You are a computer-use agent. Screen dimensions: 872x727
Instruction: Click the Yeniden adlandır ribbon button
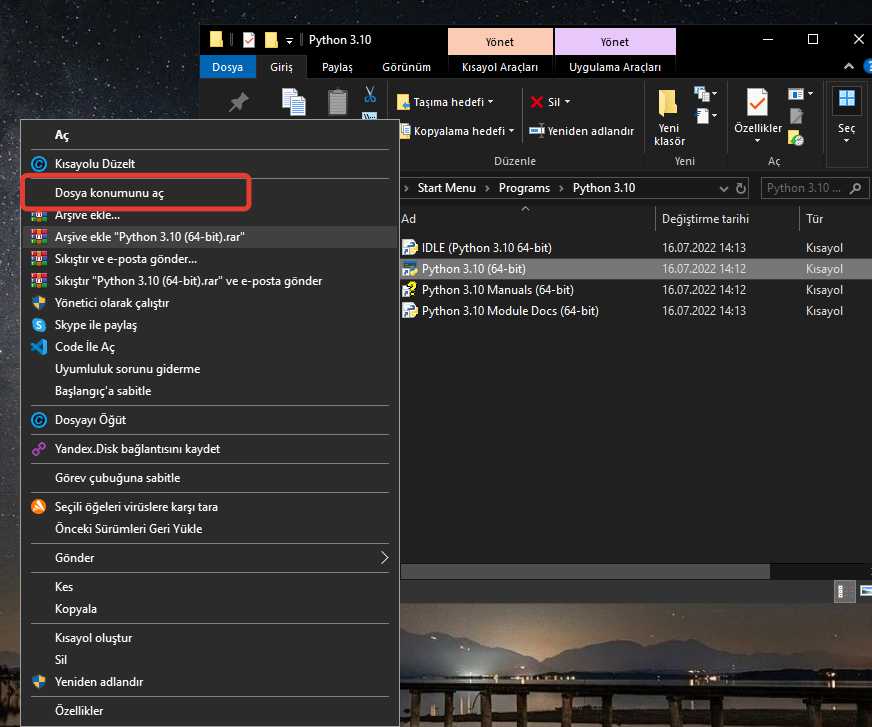pos(582,131)
